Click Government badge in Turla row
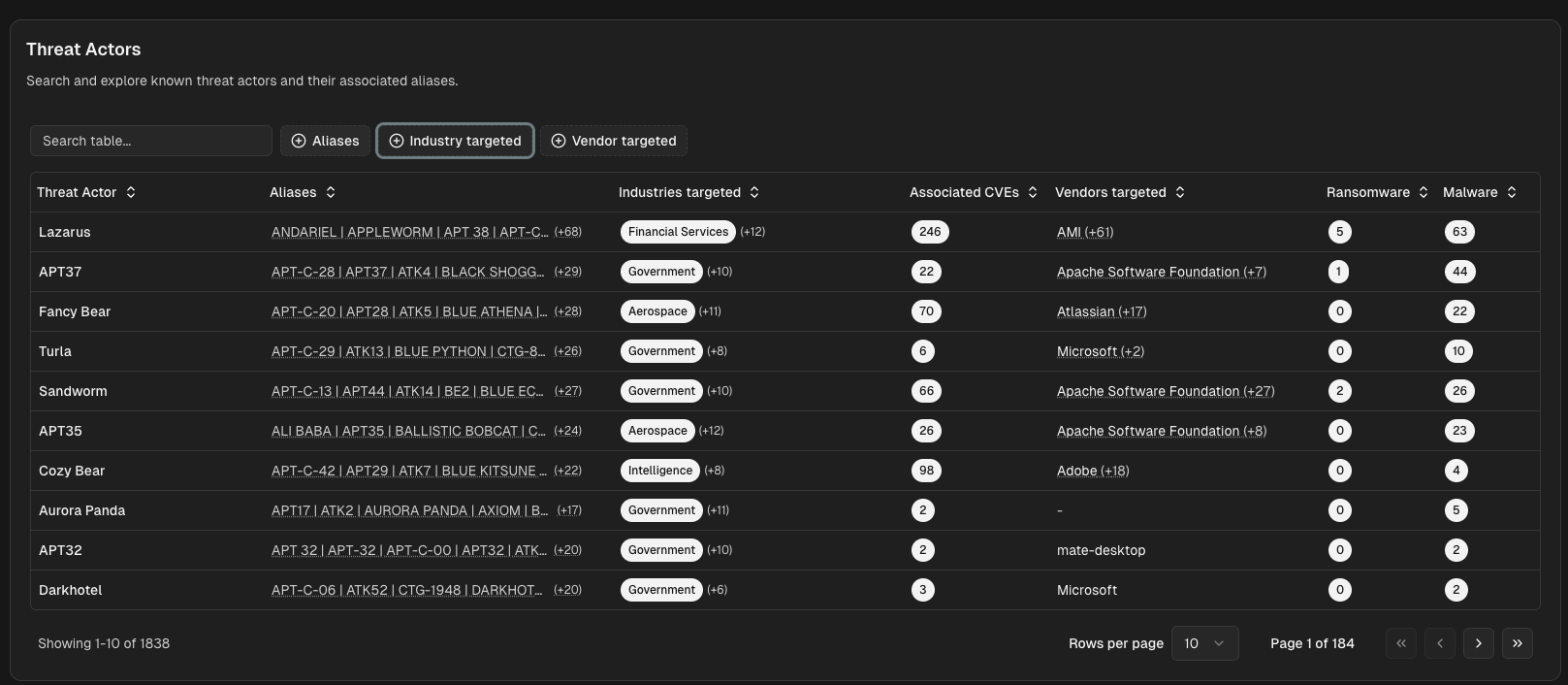 tap(661, 351)
